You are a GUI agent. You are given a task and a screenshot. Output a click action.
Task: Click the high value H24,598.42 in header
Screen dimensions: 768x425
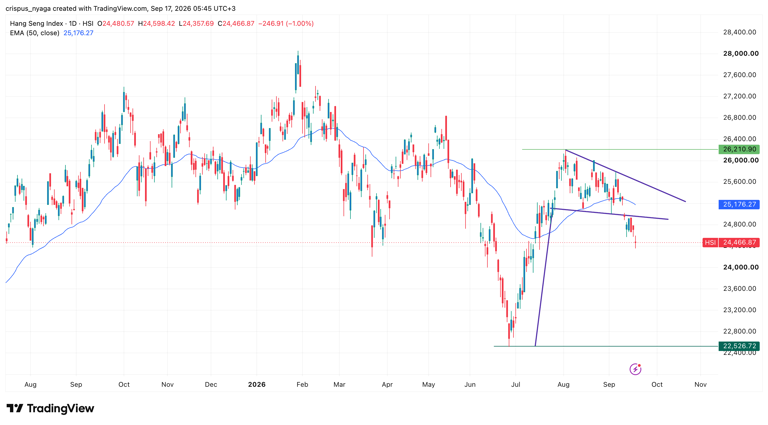(x=156, y=24)
